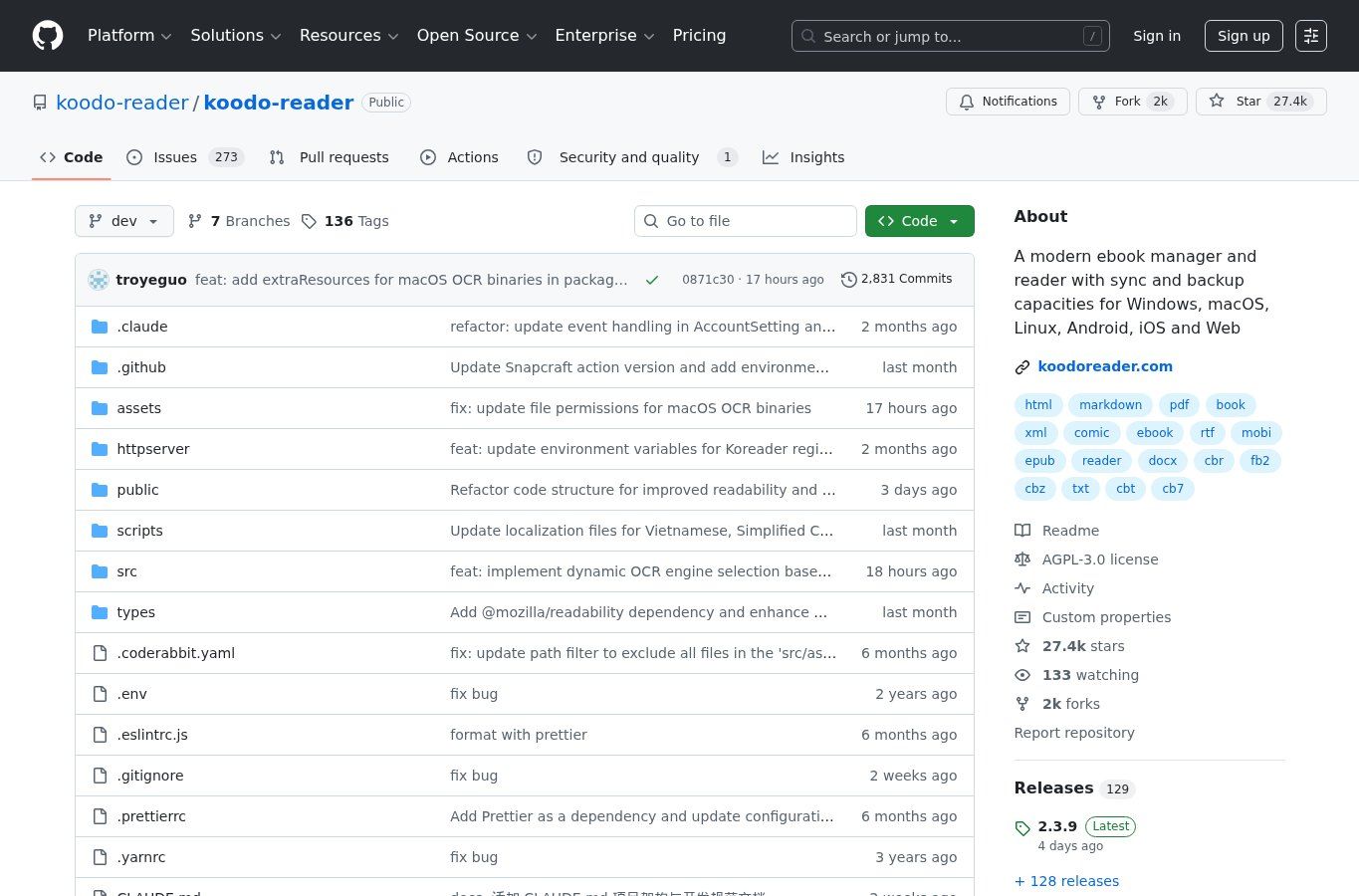Open commit hash 0871c30
This screenshot has width=1359, height=896.
[x=708, y=280]
